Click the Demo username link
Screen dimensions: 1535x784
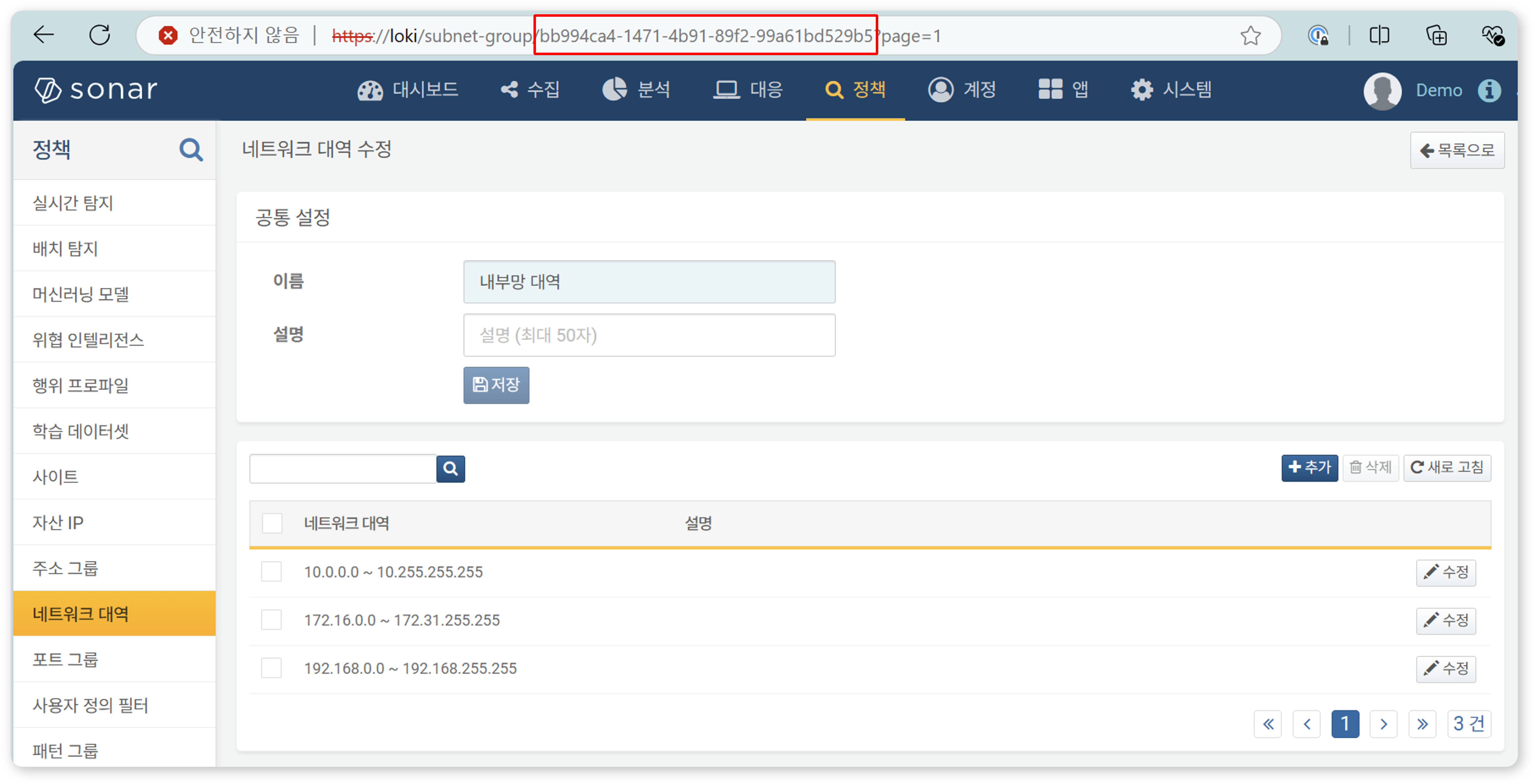1439,91
